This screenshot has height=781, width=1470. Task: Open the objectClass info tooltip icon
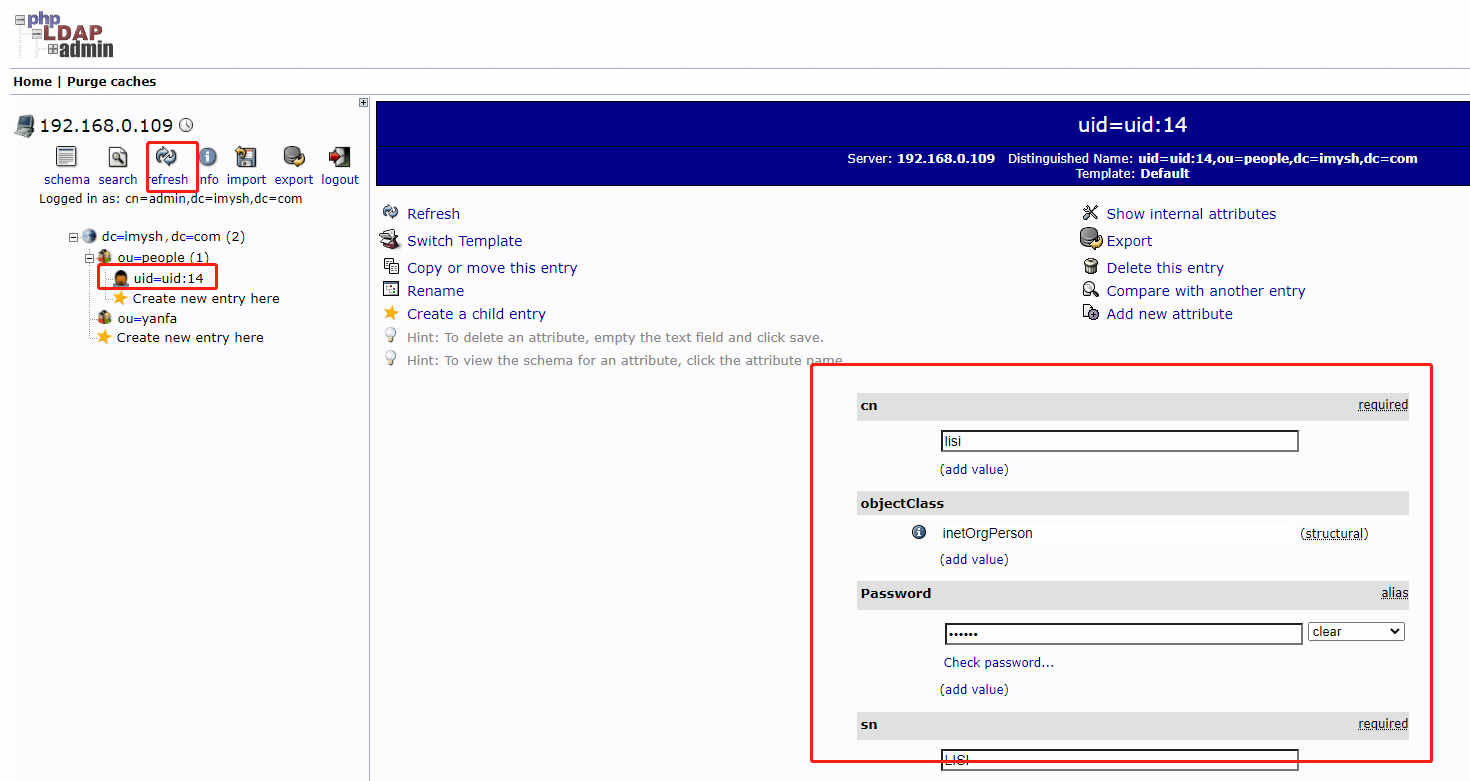pos(918,532)
